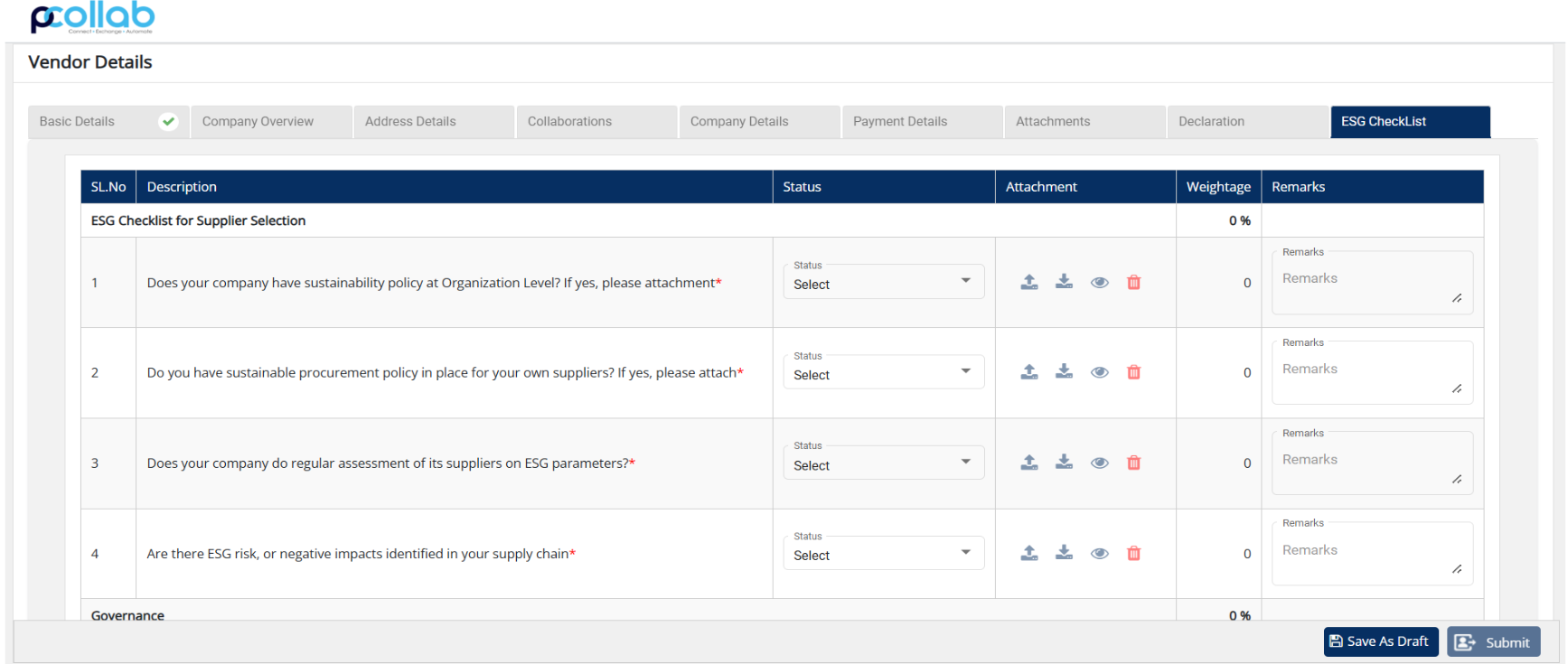The height and width of the screenshot is (664, 1568).
Task: Click Save As Draft button
Action: (x=1381, y=641)
